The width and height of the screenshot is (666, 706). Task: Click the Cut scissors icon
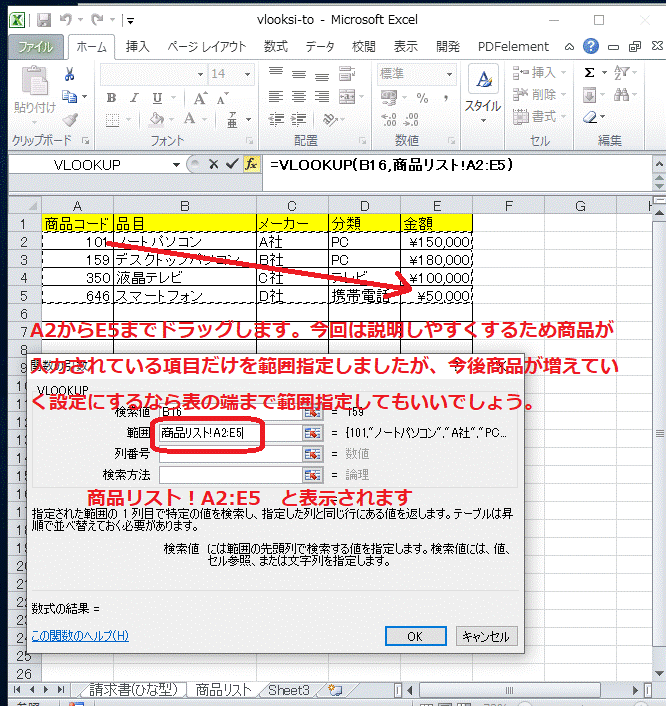[x=70, y=74]
